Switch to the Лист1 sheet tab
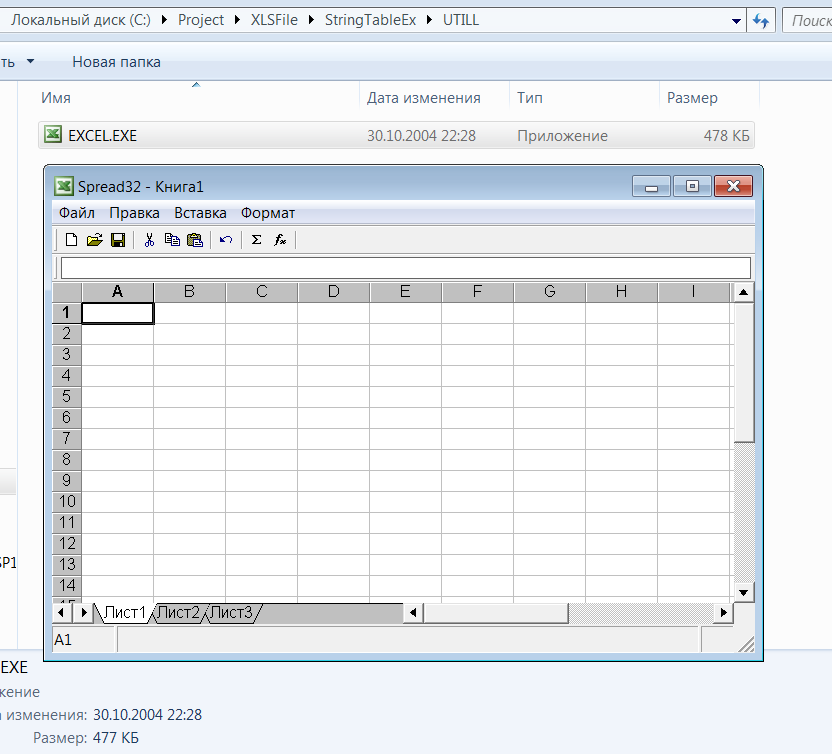This screenshot has height=754, width=832. [x=125, y=613]
